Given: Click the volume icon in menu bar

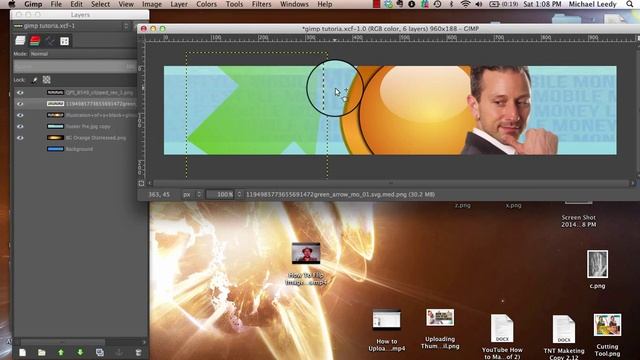Looking at the screenshot, I should (479, 4).
